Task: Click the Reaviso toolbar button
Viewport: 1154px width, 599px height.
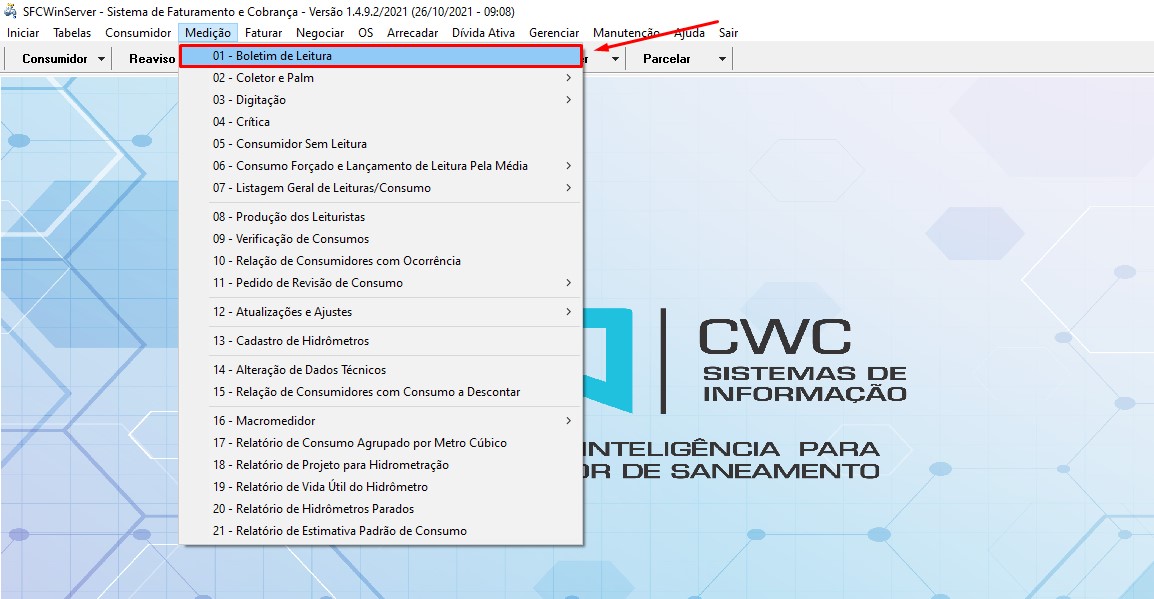Action: pyautogui.click(x=152, y=59)
